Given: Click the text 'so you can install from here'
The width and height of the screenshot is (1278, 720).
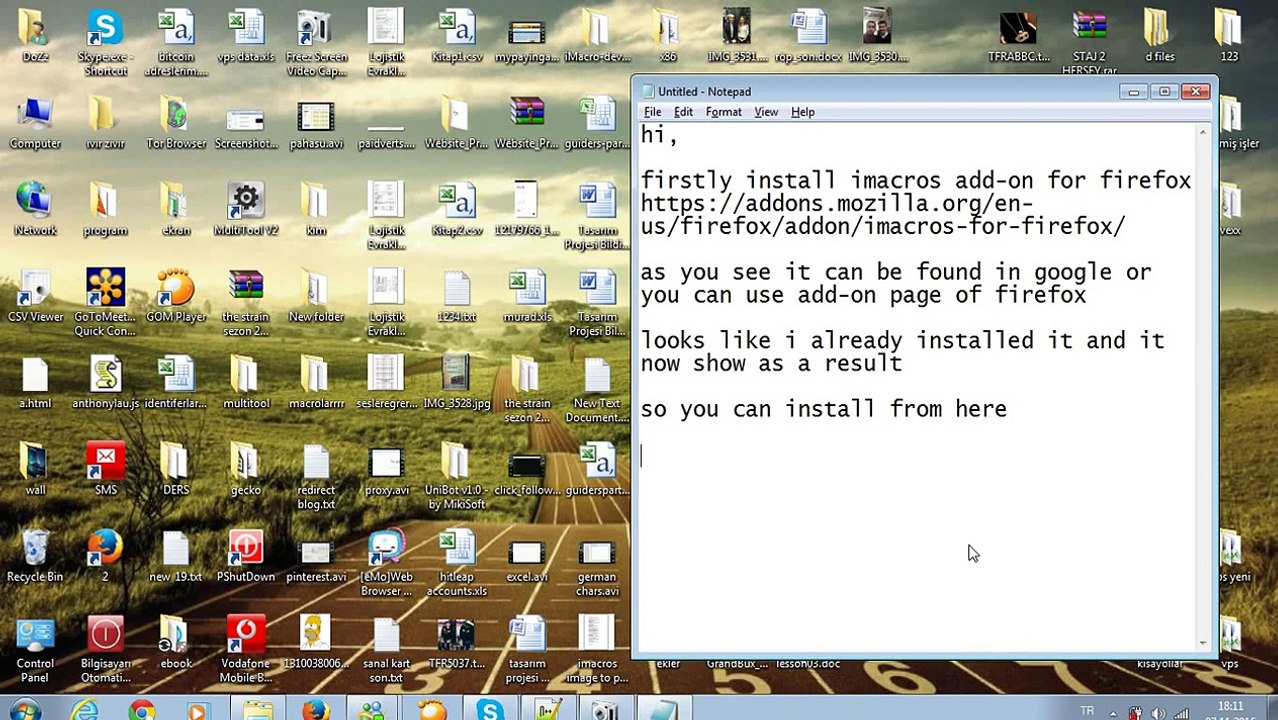Looking at the screenshot, I should pos(823,409).
